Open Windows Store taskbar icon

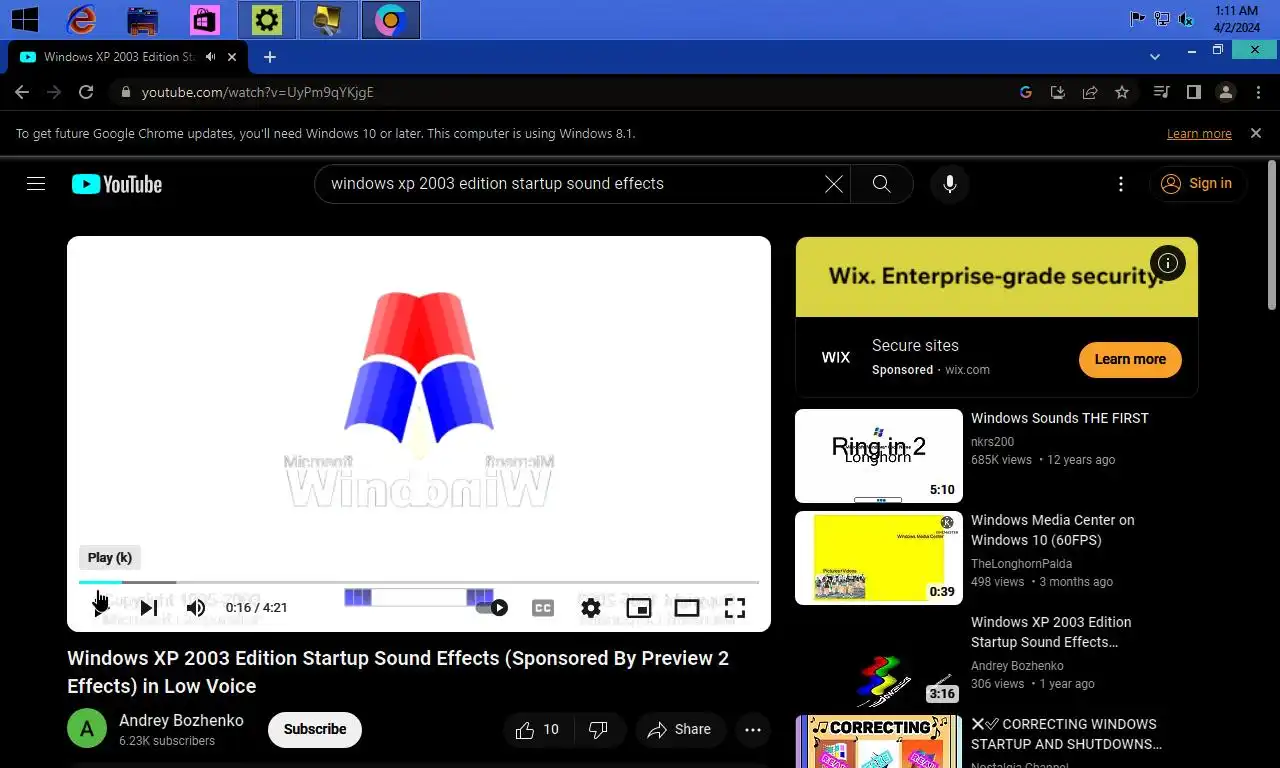[x=204, y=20]
